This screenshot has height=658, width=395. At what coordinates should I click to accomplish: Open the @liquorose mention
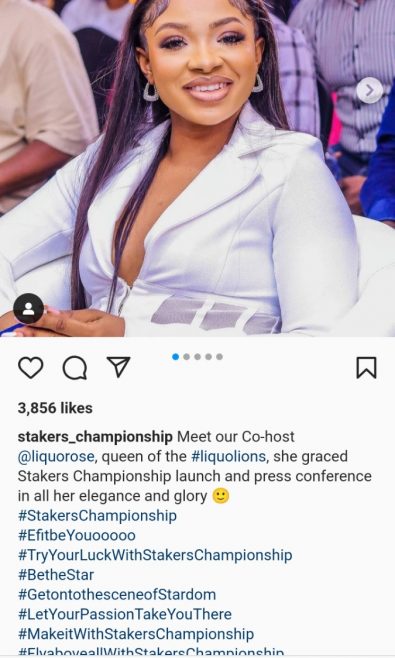56,457
